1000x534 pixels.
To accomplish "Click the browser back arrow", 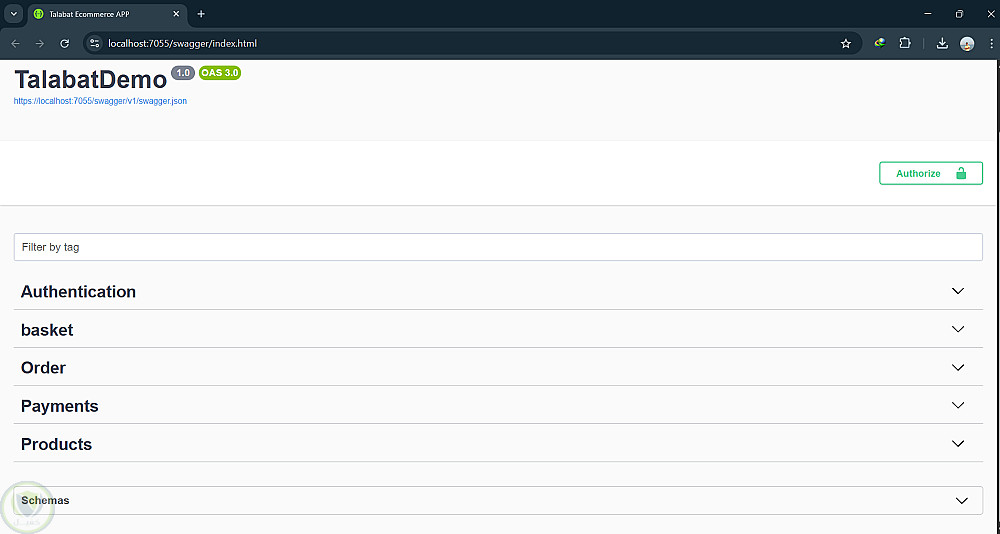I will 15,43.
